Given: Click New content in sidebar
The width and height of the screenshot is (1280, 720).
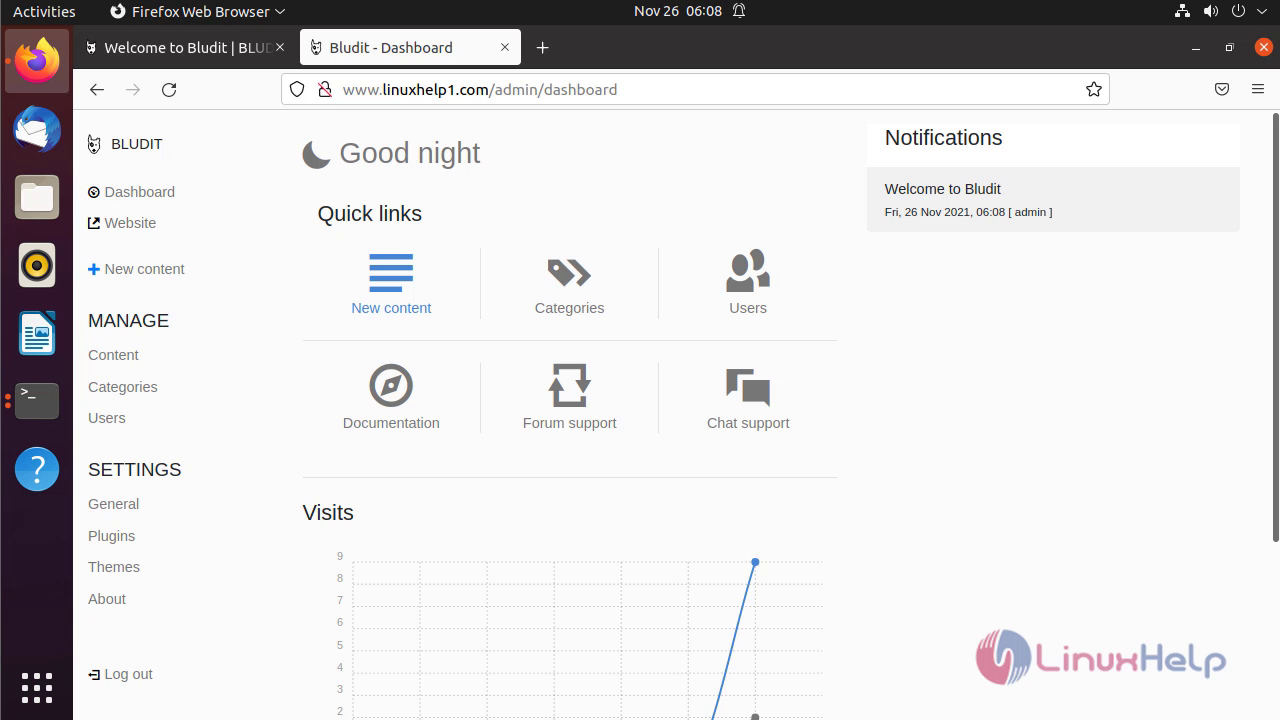Looking at the screenshot, I should point(136,269).
